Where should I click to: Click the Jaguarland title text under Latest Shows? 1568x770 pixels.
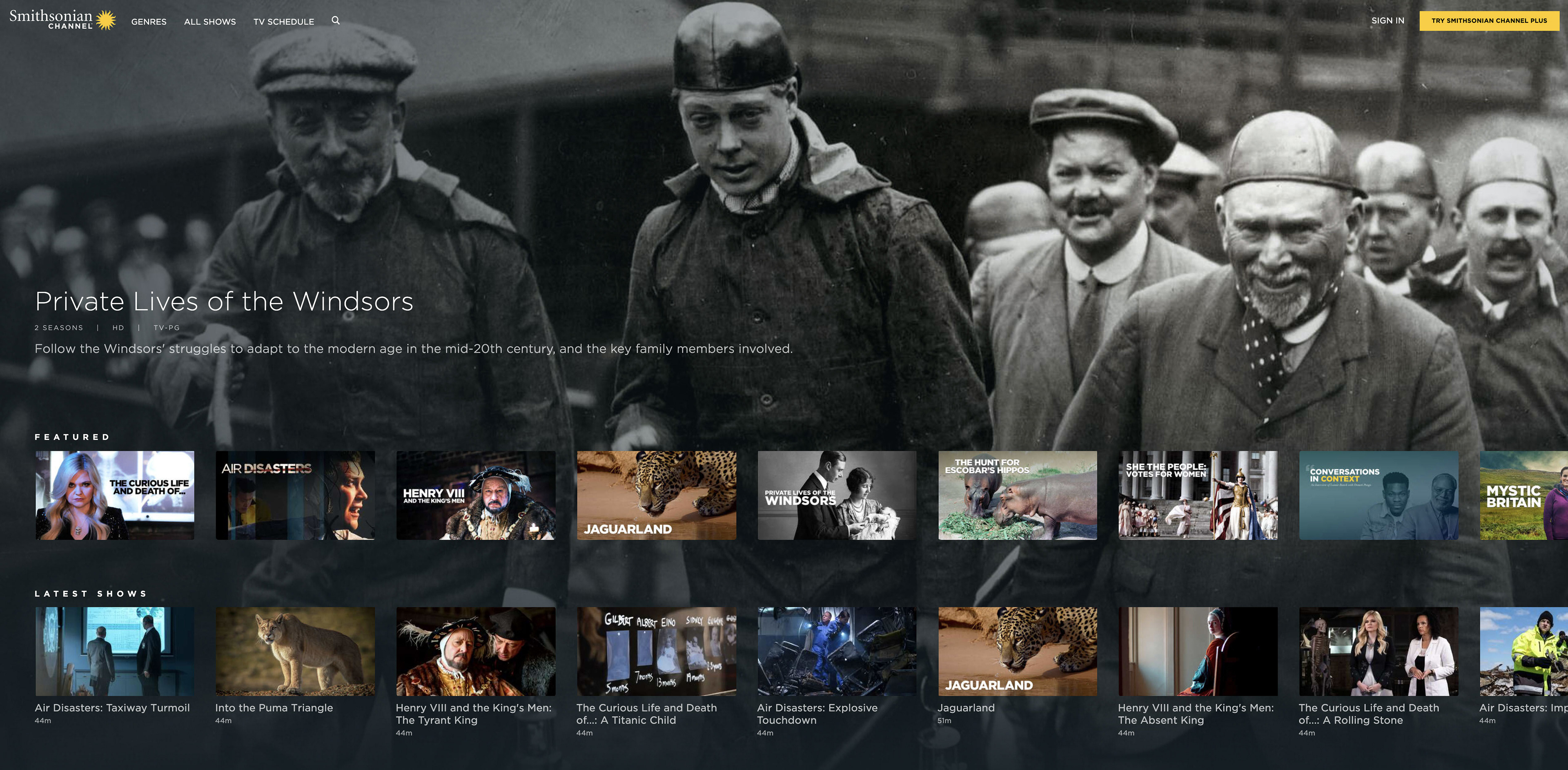coord(966,708)
